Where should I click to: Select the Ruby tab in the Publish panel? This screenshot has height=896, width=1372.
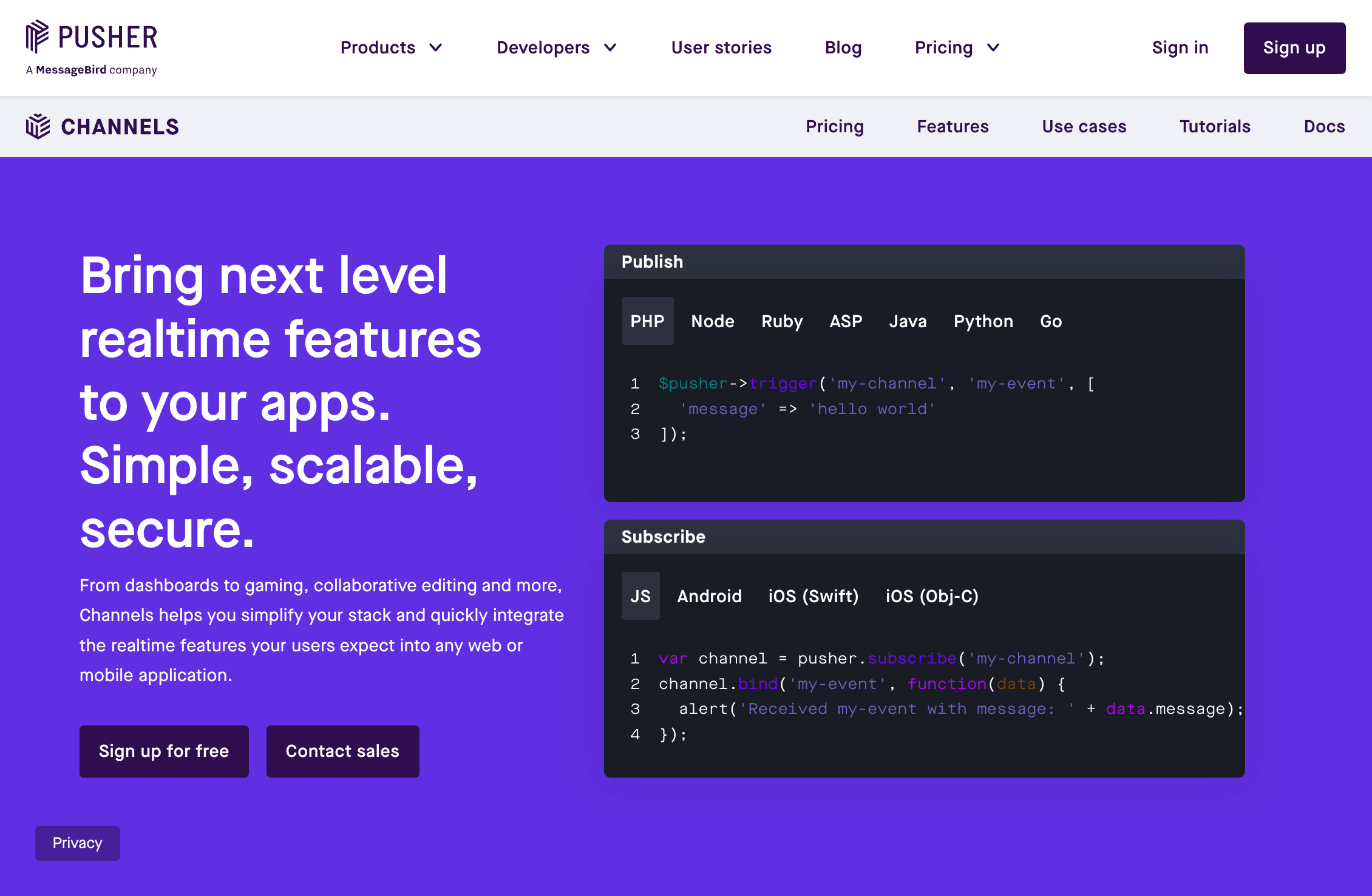(x=782, y=321)
